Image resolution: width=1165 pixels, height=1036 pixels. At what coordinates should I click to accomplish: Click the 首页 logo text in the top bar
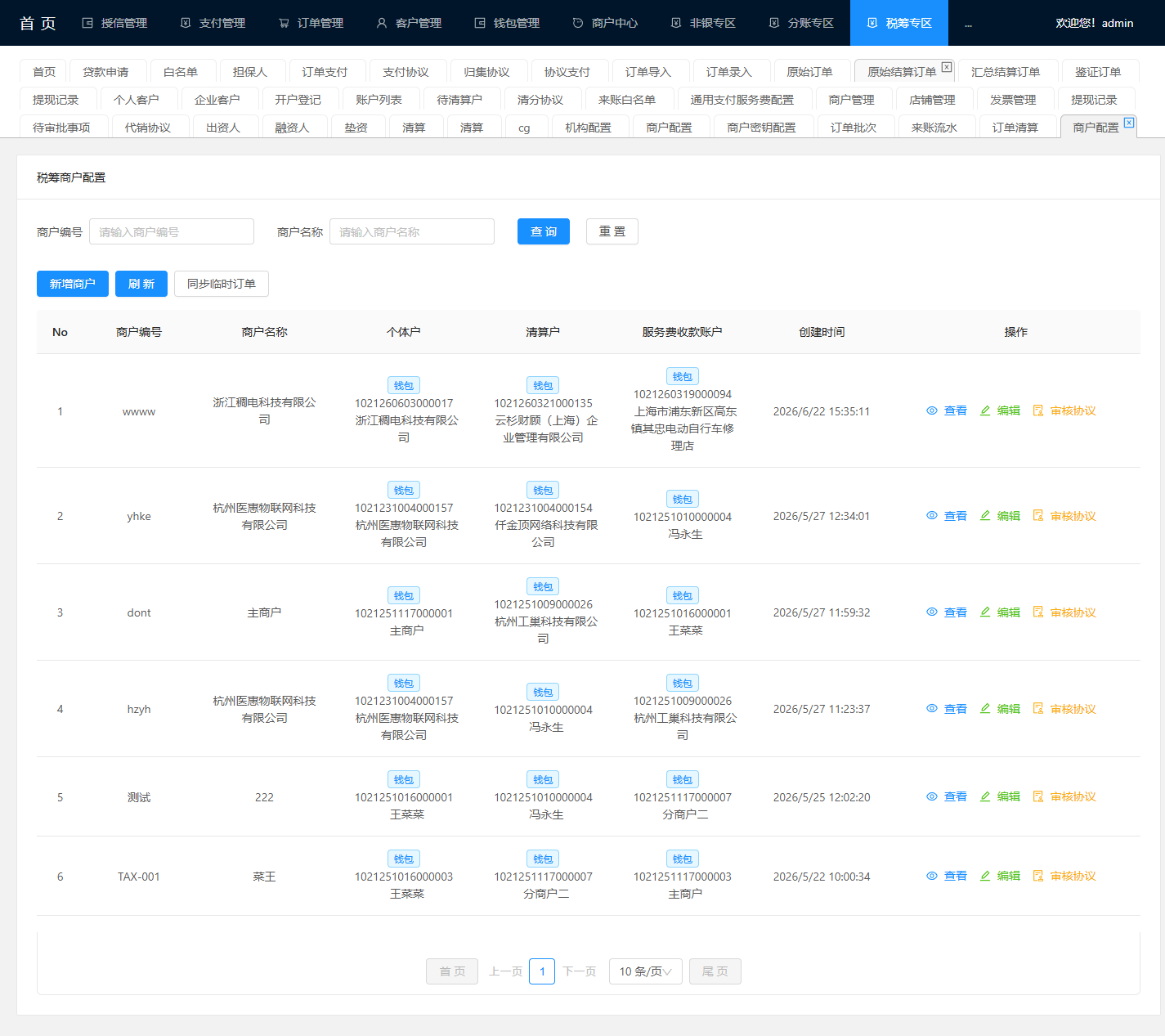pos(38,23)
